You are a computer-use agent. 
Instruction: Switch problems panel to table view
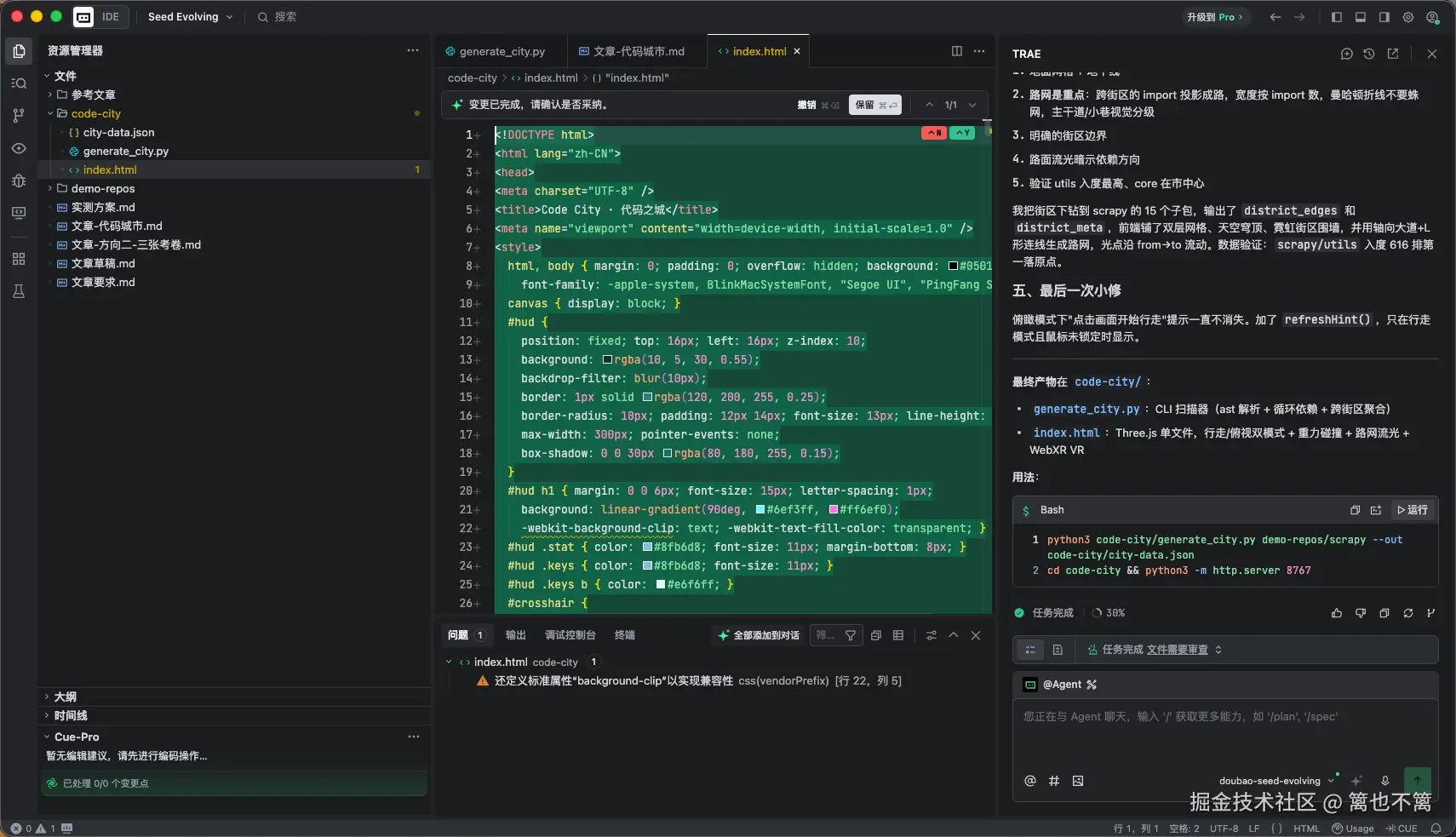click(898, 635)
